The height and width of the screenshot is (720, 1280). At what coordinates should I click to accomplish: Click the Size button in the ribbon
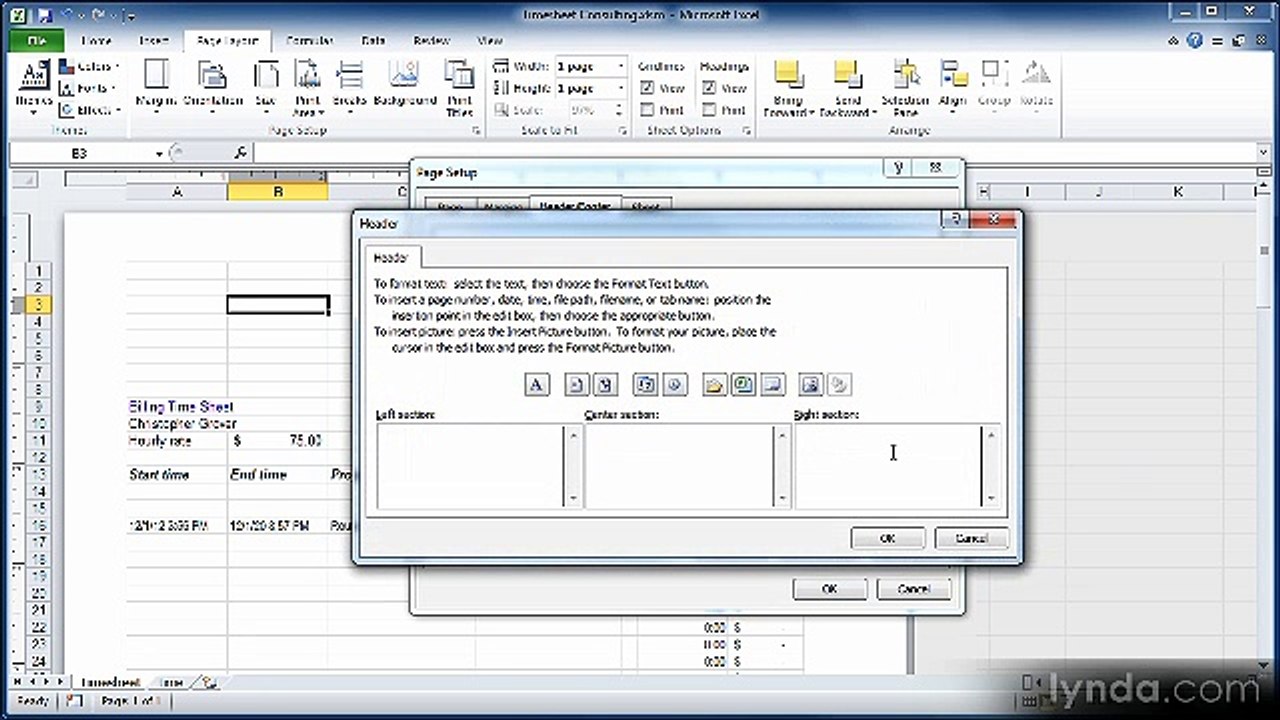click(266, 88)
